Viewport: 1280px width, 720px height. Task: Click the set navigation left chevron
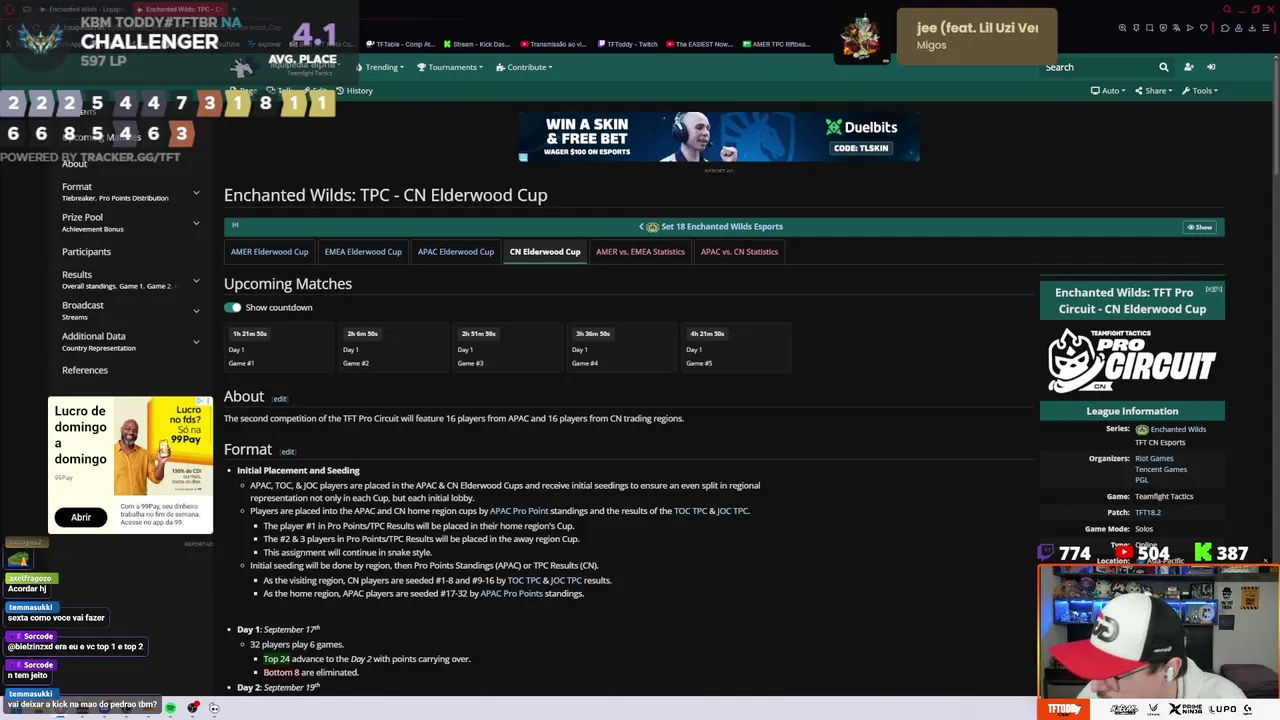coord(642,227)
